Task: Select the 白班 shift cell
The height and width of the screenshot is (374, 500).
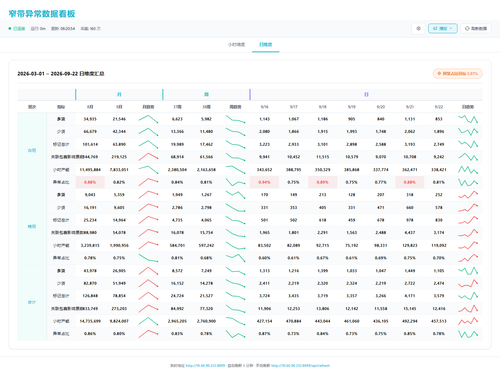Action: click(x=32, y=151)
